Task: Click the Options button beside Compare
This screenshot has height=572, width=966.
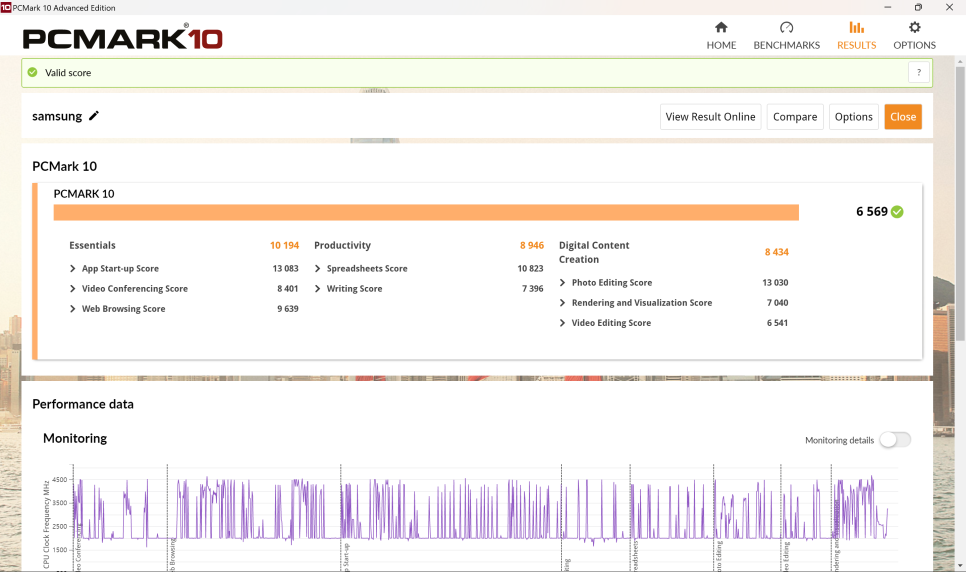Action: point(853,116)
